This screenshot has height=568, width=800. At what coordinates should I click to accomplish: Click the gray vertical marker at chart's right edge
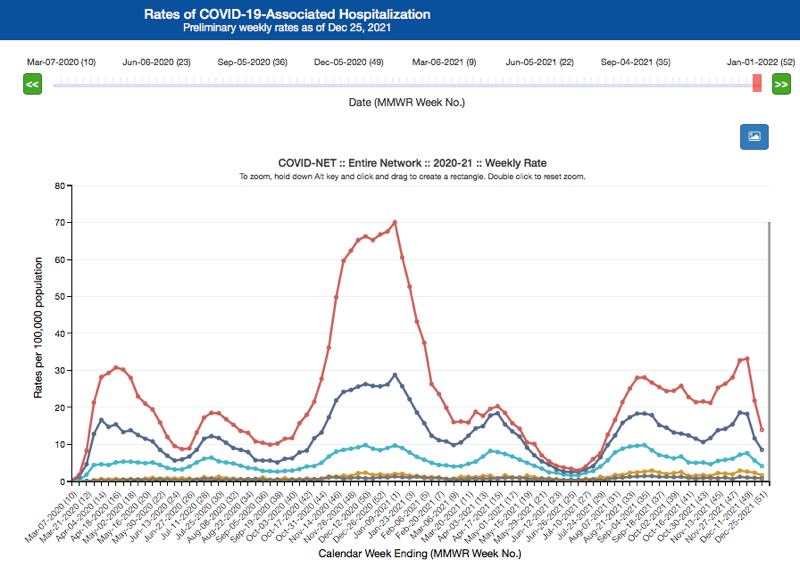[769, 350]
